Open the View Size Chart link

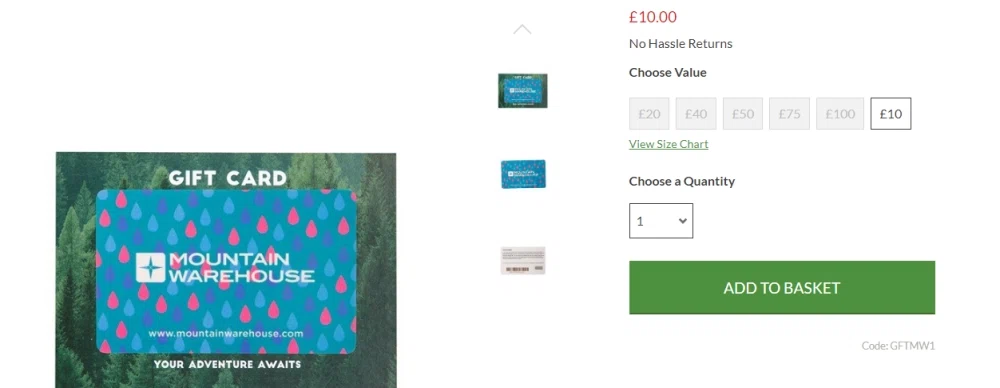[668, 144]
